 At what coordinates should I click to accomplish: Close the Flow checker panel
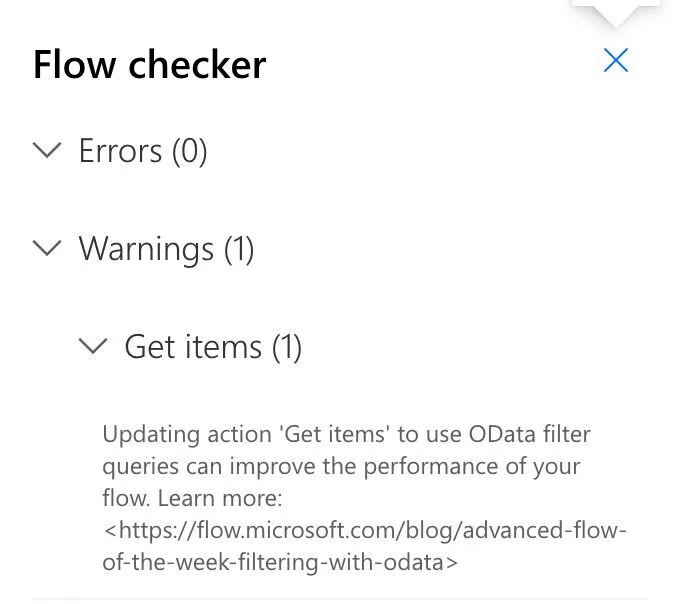pyautogui.click(x=616, y=61)
